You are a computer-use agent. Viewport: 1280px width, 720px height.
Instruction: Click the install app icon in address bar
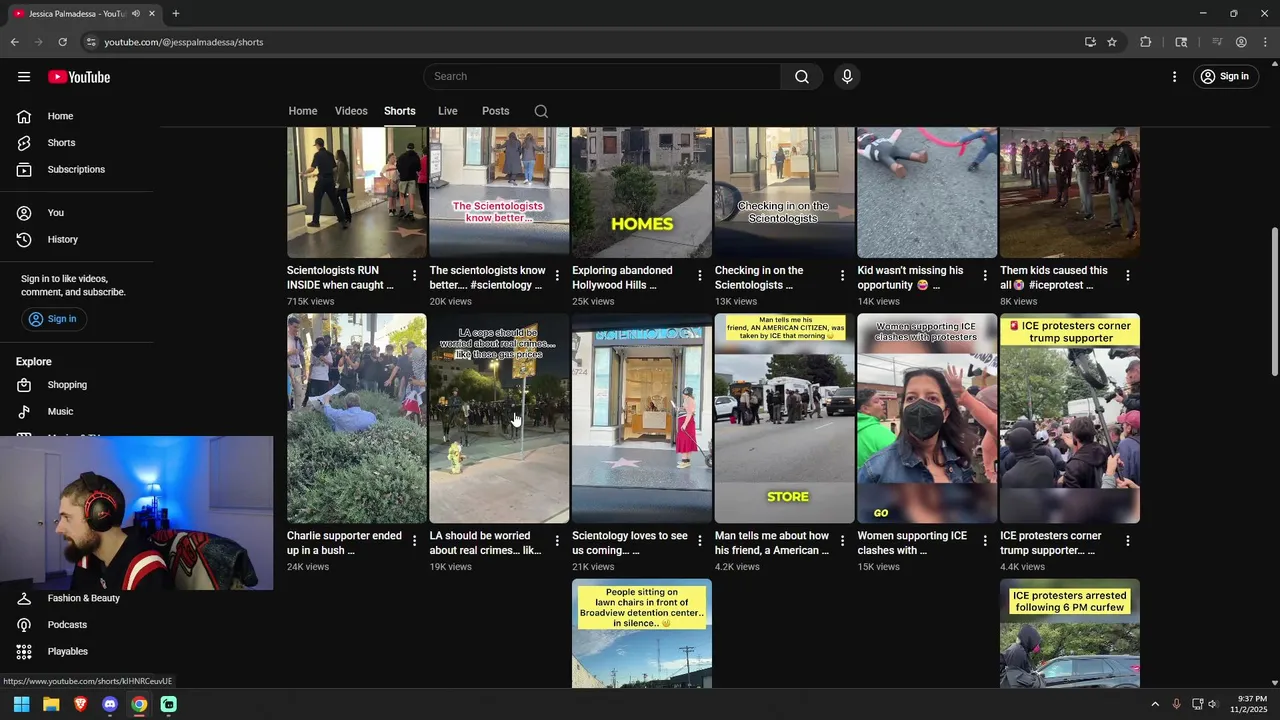(x=1090, y=42)
